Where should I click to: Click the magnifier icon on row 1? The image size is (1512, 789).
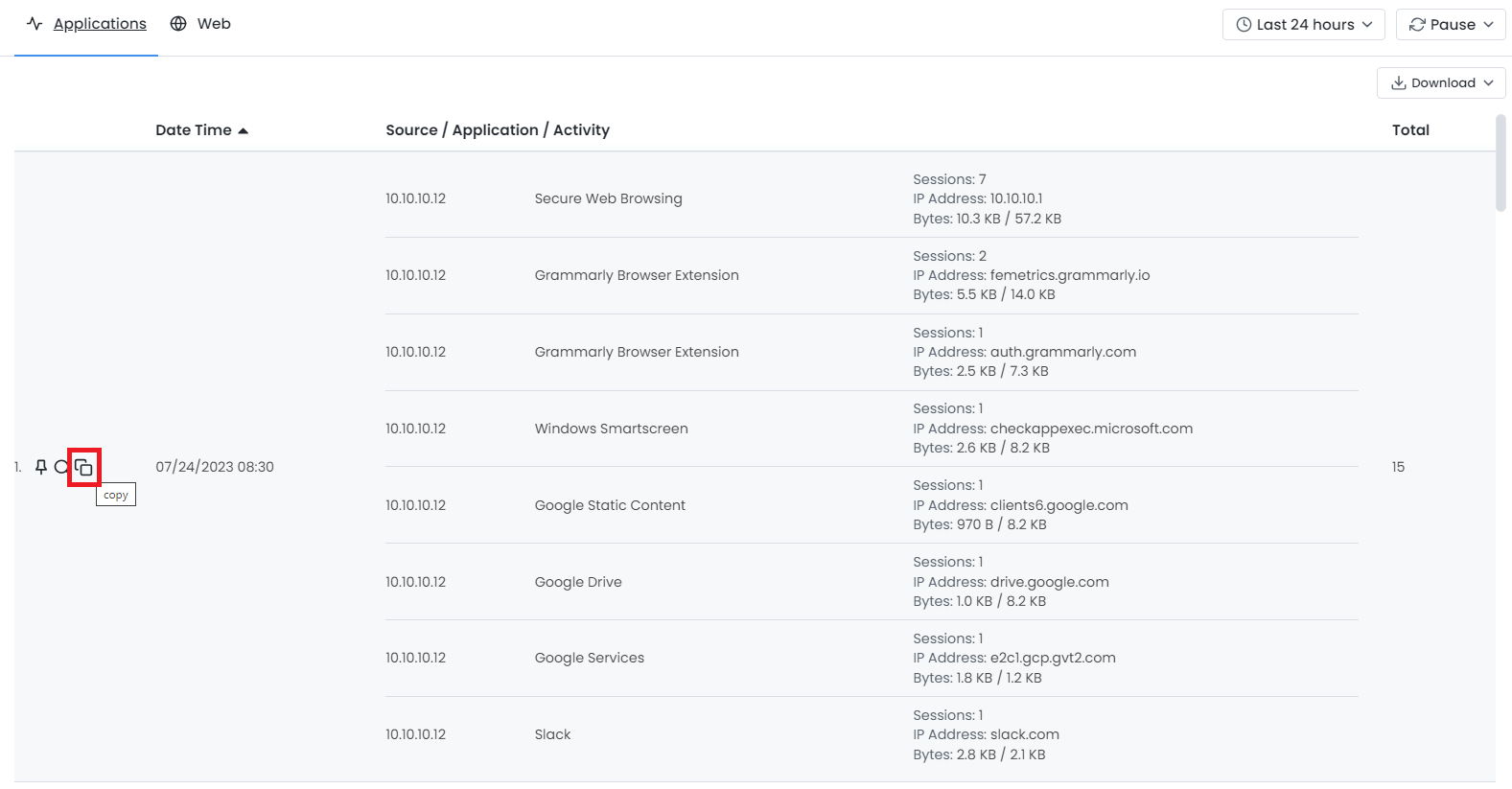(x=61, y=467)
